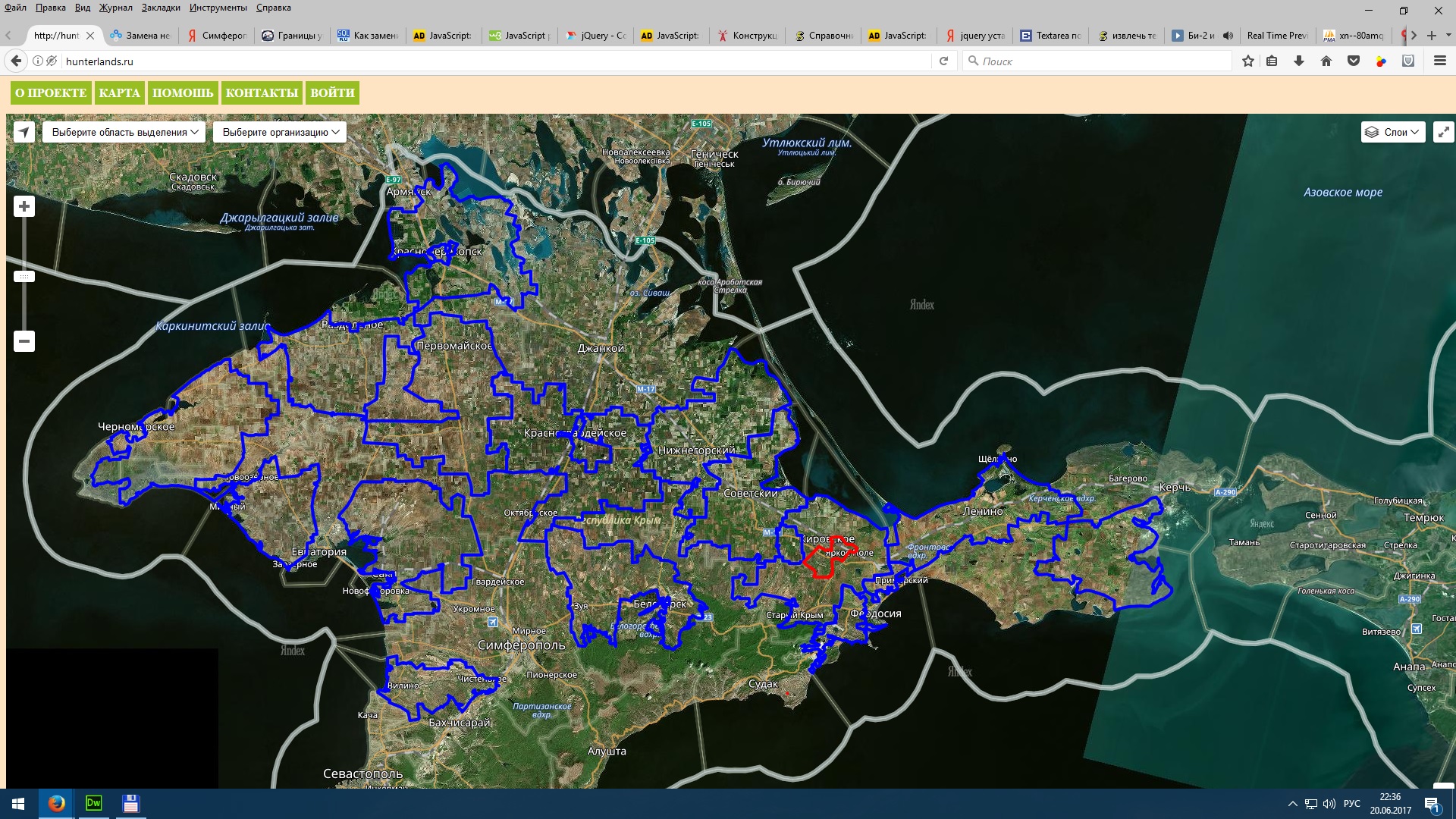This screenshot has width=1456, height=819.
Task: Switch to the 'Real Time Prev' tab
Action: tap(1276, 36)
